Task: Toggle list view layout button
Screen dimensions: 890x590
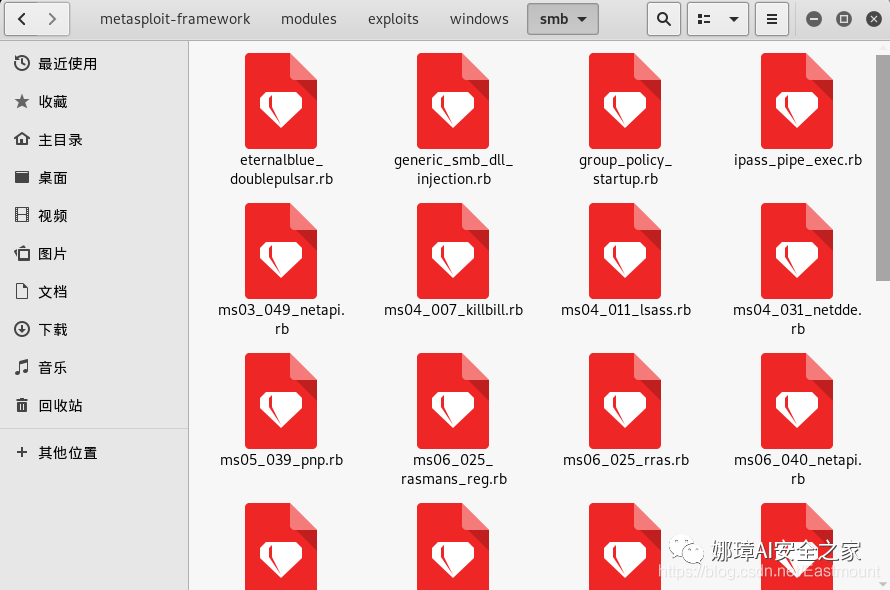Action: [x=704, y=19]
